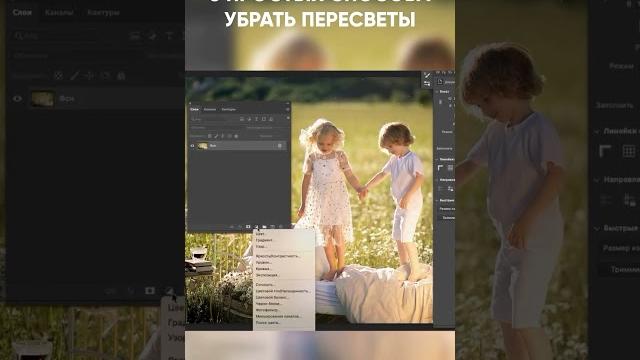
Task: Add layer style fx in central panel
Action: (240, 227)
